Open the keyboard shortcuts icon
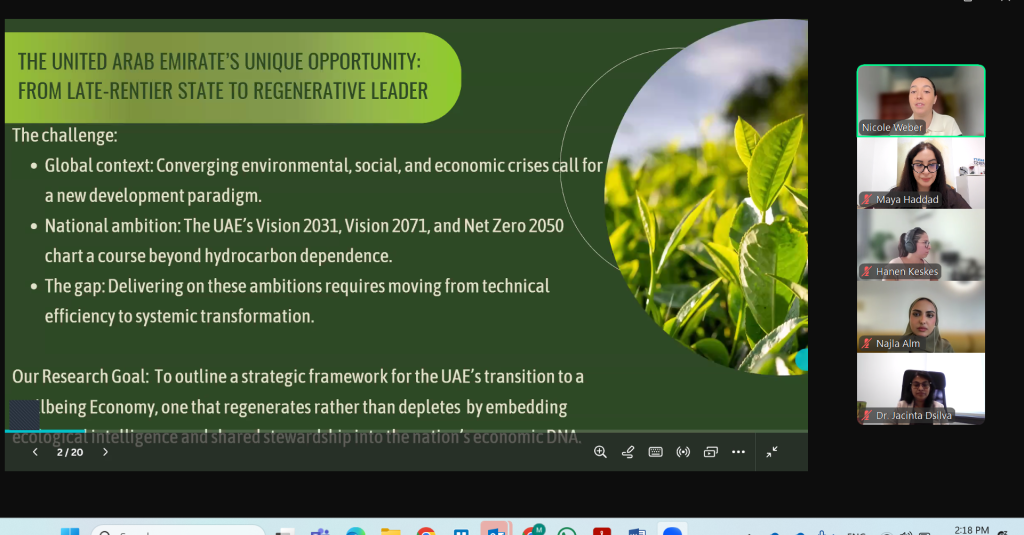The image size is (1024, 535). (656, 452)
